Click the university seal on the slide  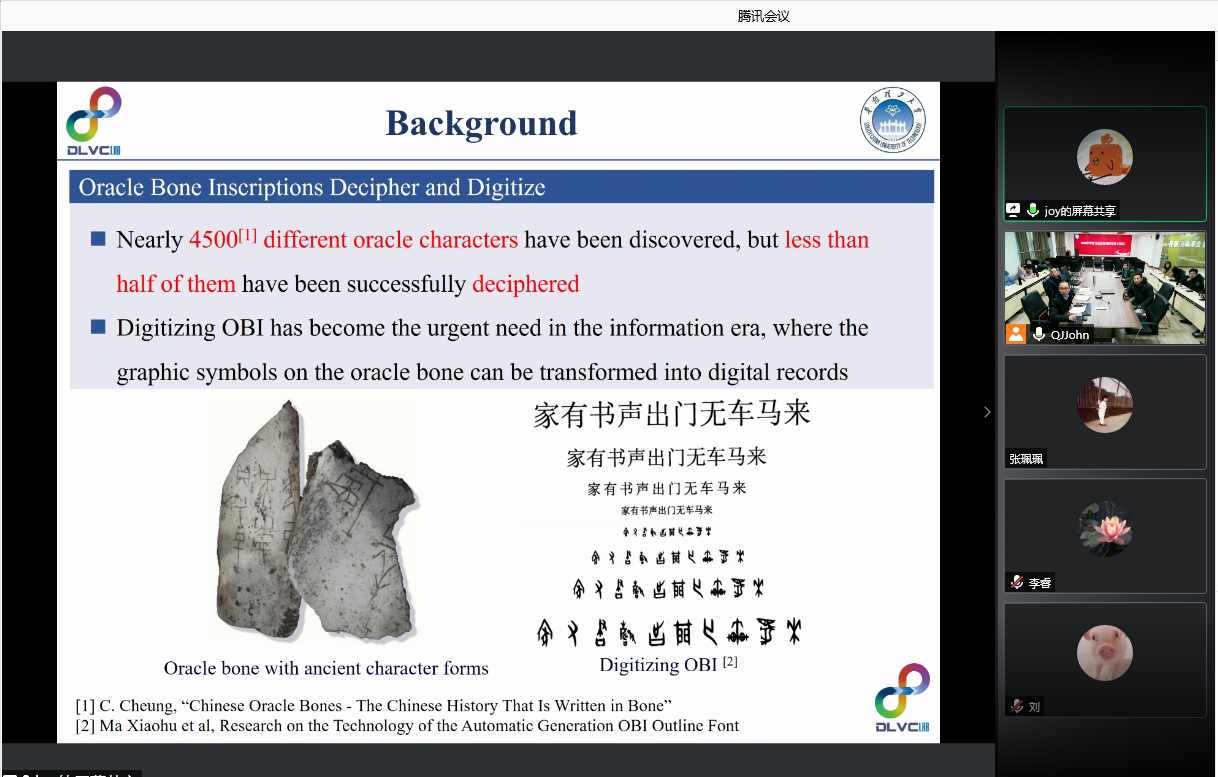tap(893, 121)
